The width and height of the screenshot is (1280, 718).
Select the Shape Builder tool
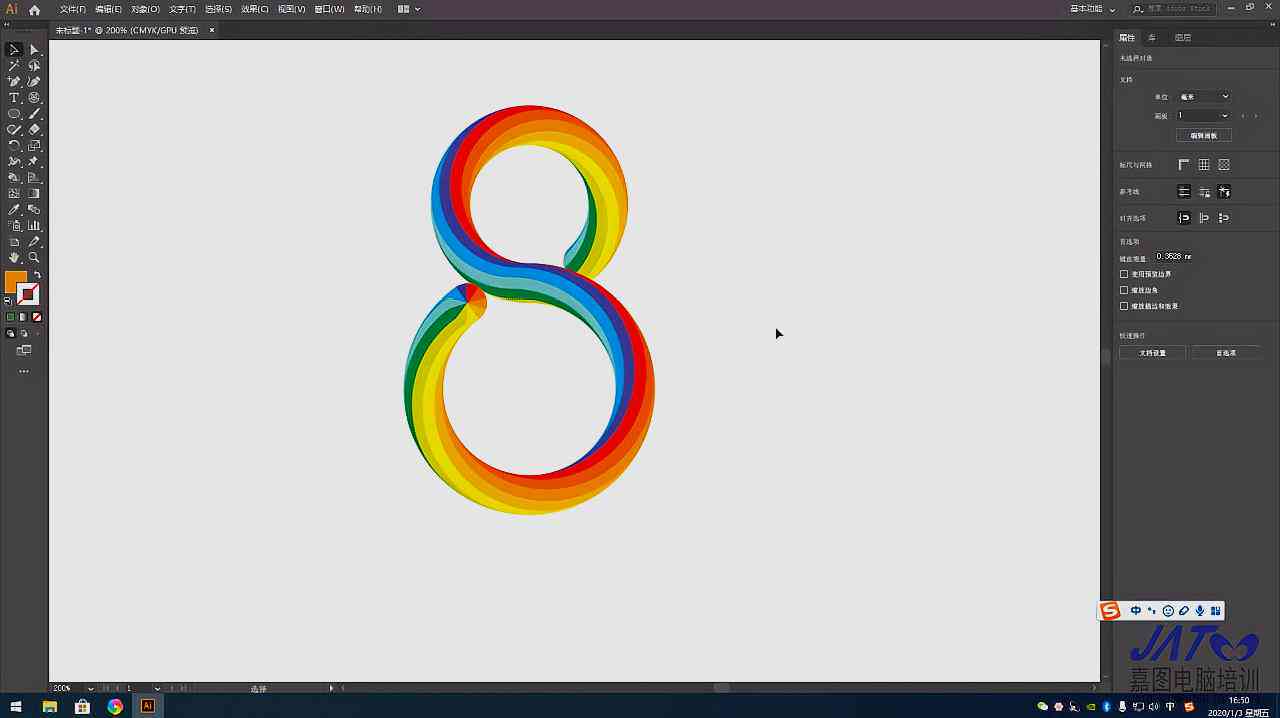pyautogui.click(x=14, y=177)
